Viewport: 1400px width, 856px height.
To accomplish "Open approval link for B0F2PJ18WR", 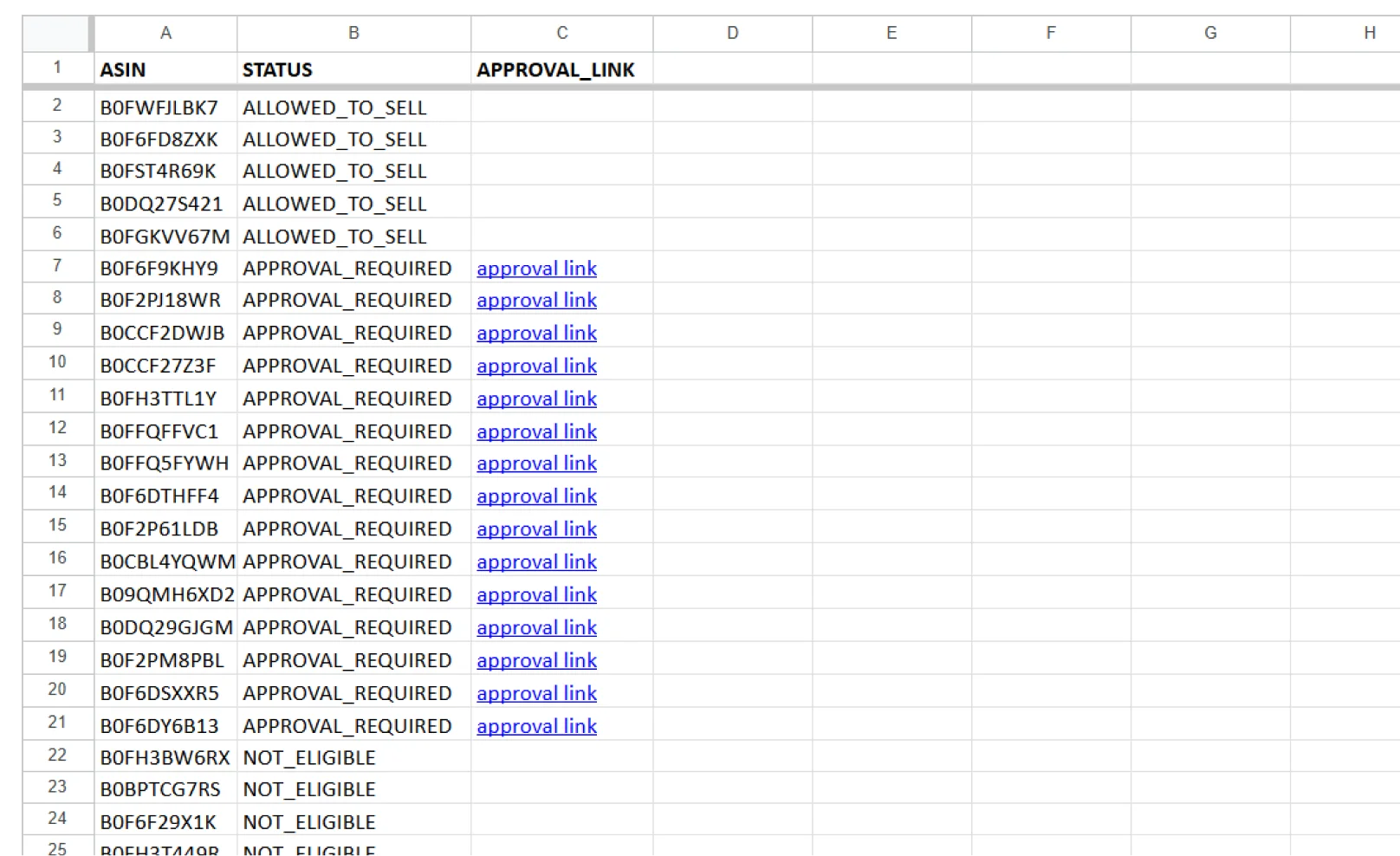I will (x=536, y=301).
